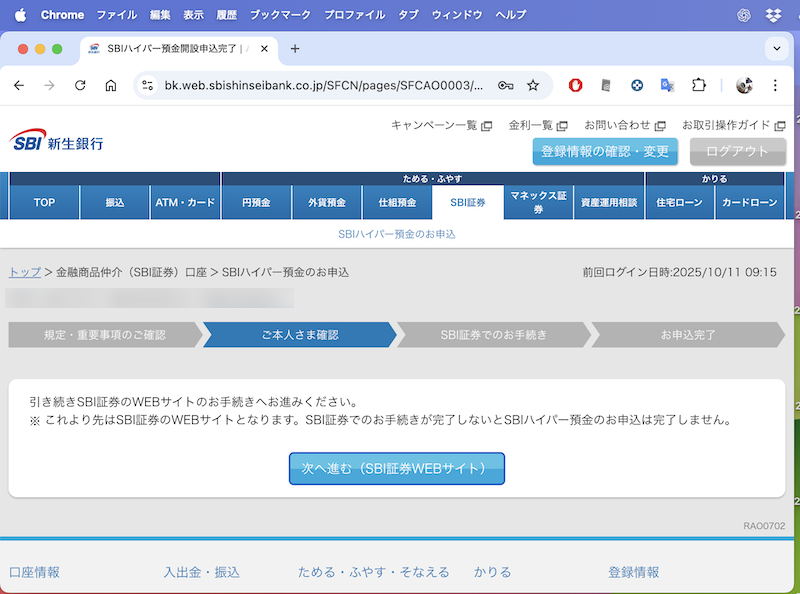
Task: Click 登録情報の確認・変更 button
Action: click(x=605, y=152)
